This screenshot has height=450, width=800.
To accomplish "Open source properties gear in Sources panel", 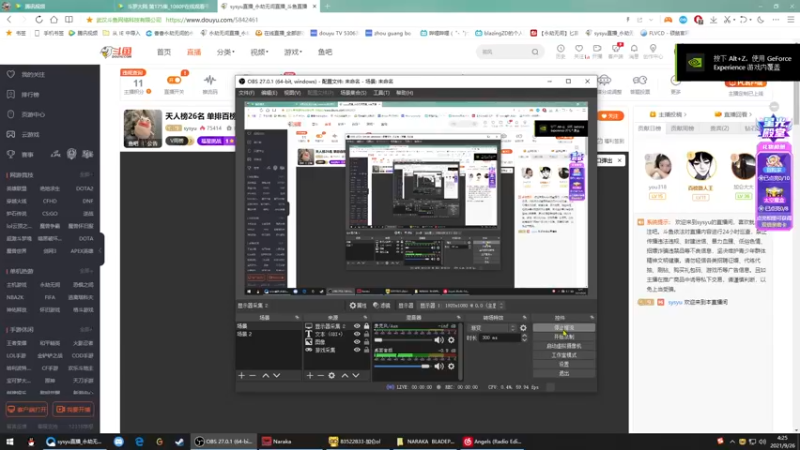I will (x=332, y=376).
